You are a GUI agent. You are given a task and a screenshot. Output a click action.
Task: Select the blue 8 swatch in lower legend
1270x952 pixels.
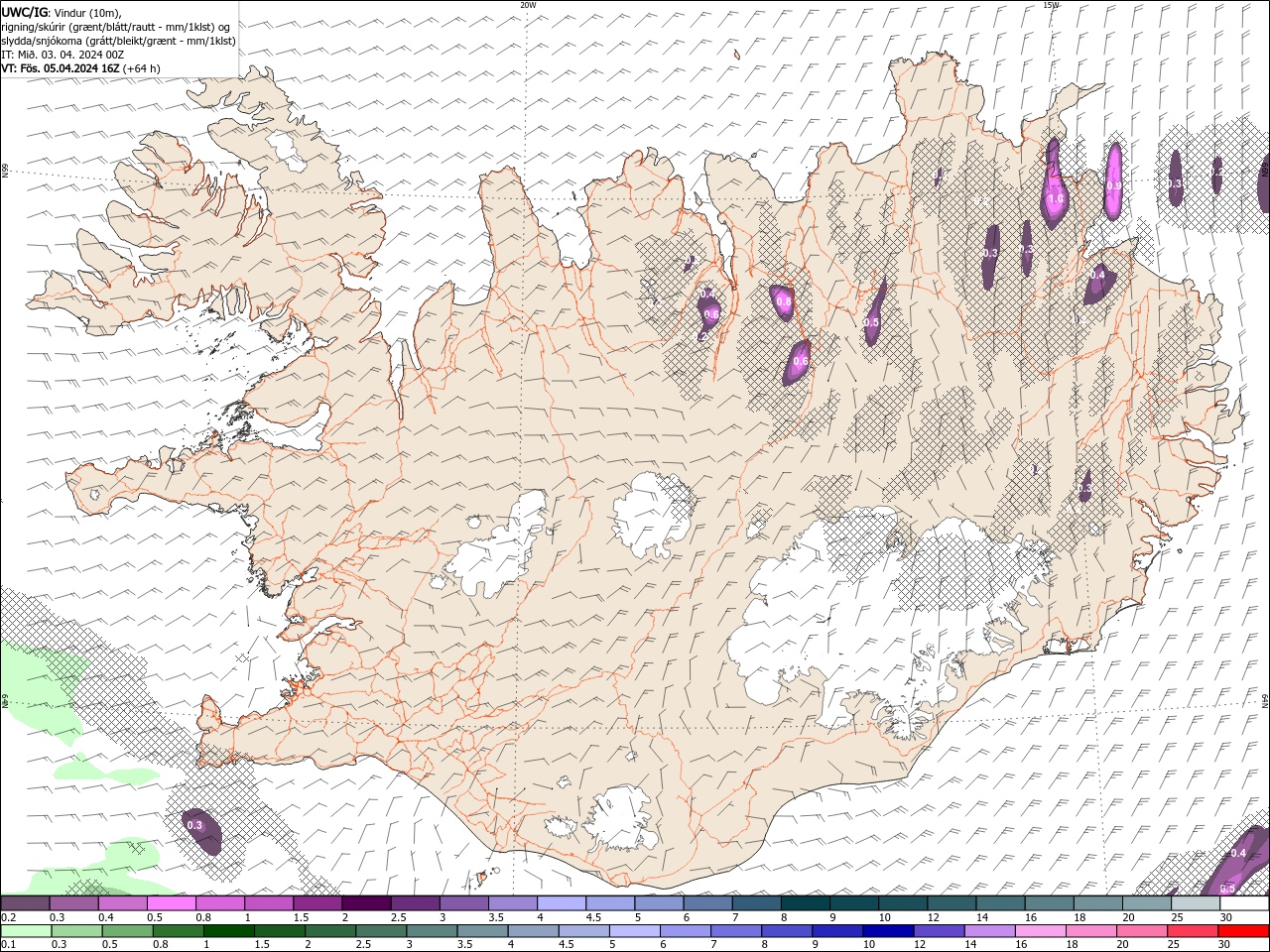tap(786, 931)
